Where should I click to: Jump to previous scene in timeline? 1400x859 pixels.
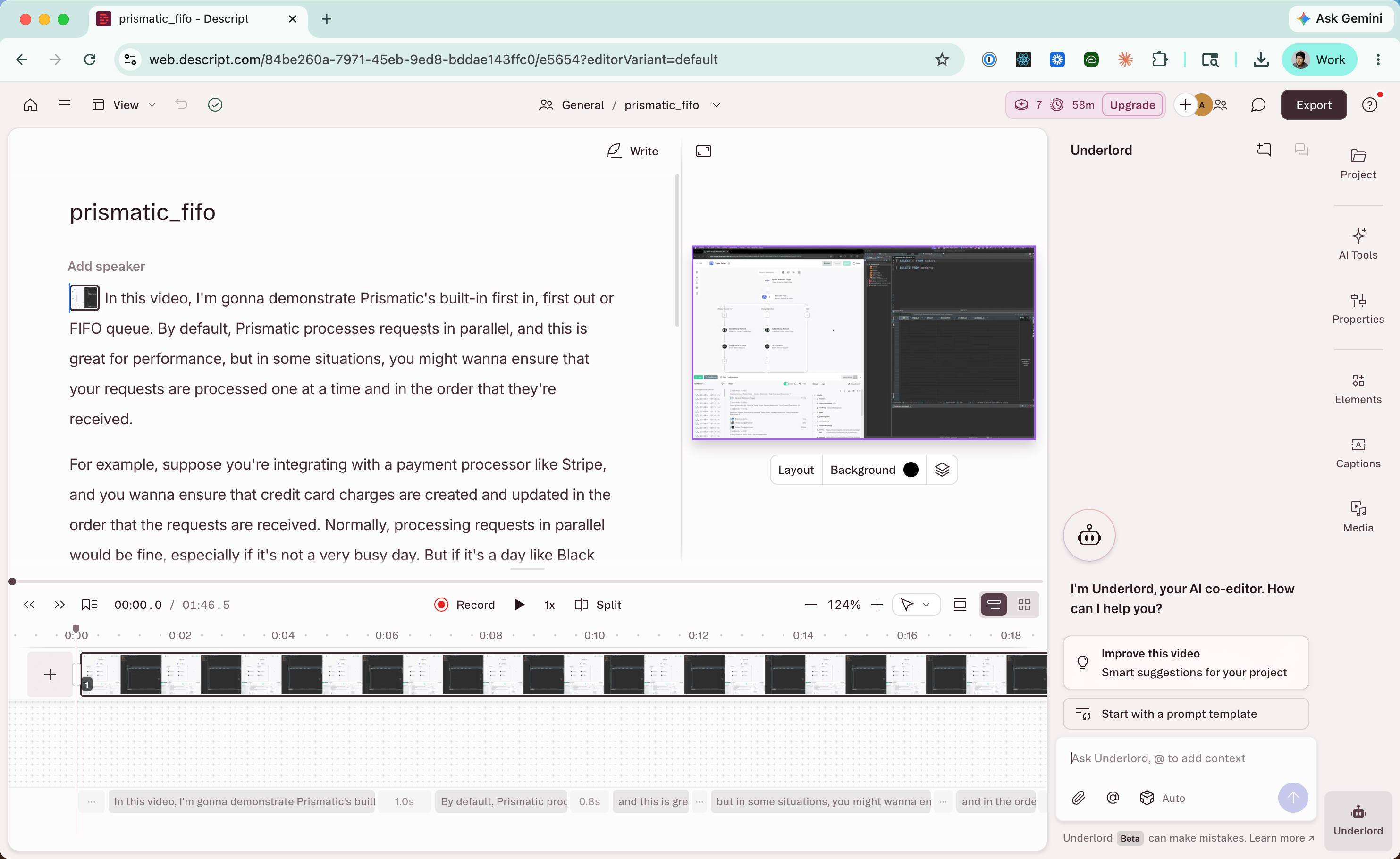[30, 605]
